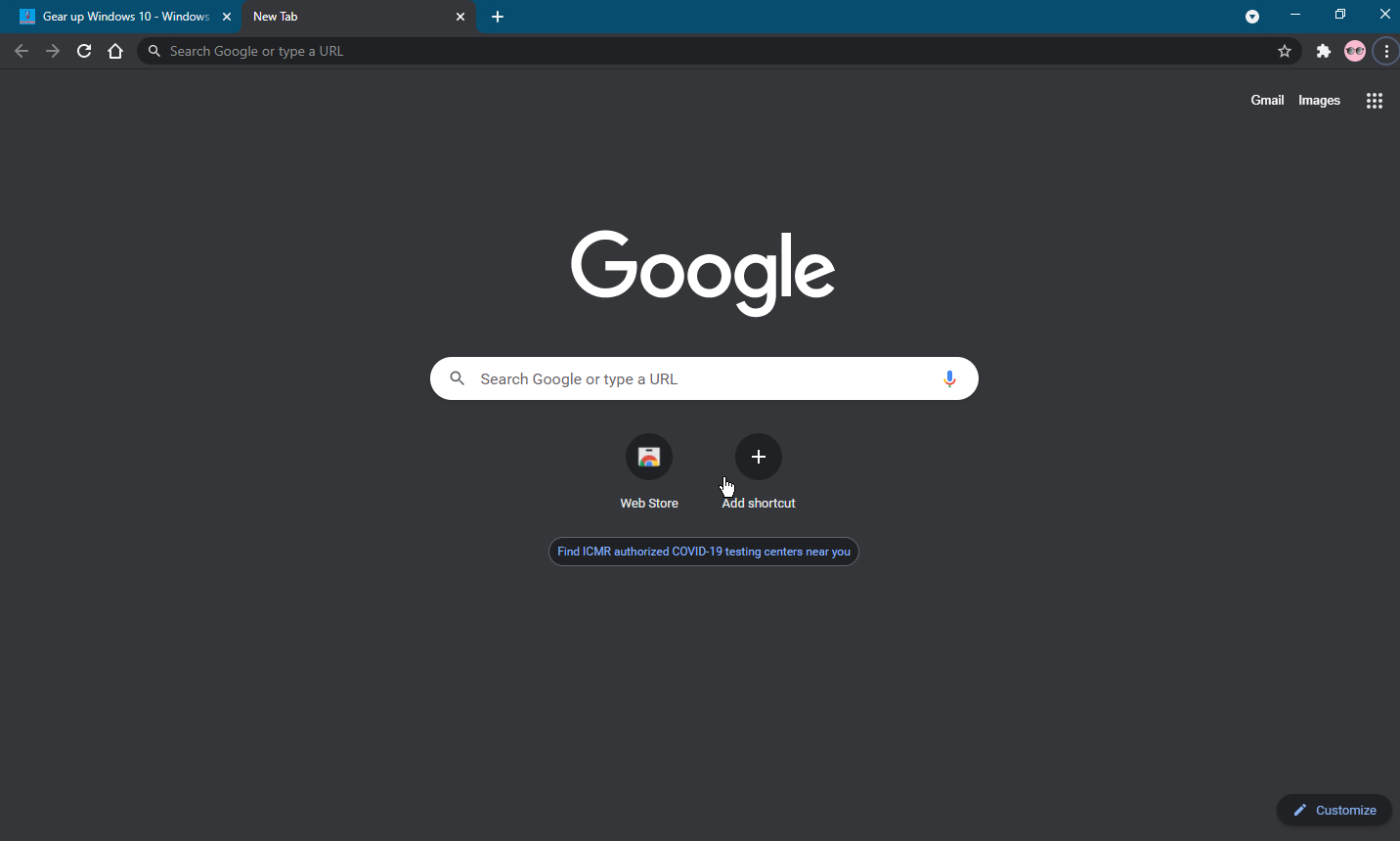The image size is (1400, 841).
Task: Open the Customize button
Action: [1334, 810]
